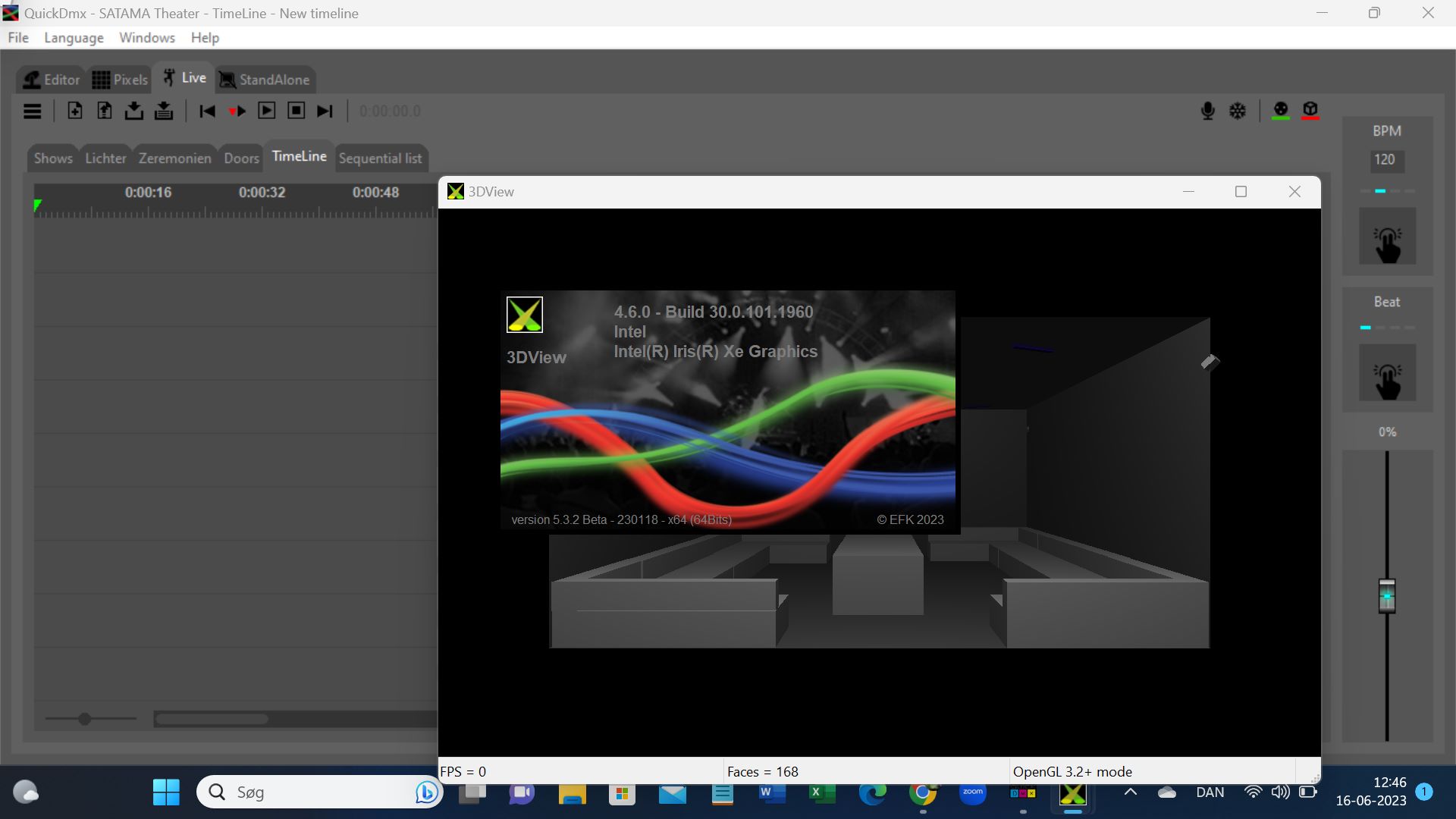Click the BPM value field showing 120
This screenshot has height=819, width=1456.
point(1385,160)
